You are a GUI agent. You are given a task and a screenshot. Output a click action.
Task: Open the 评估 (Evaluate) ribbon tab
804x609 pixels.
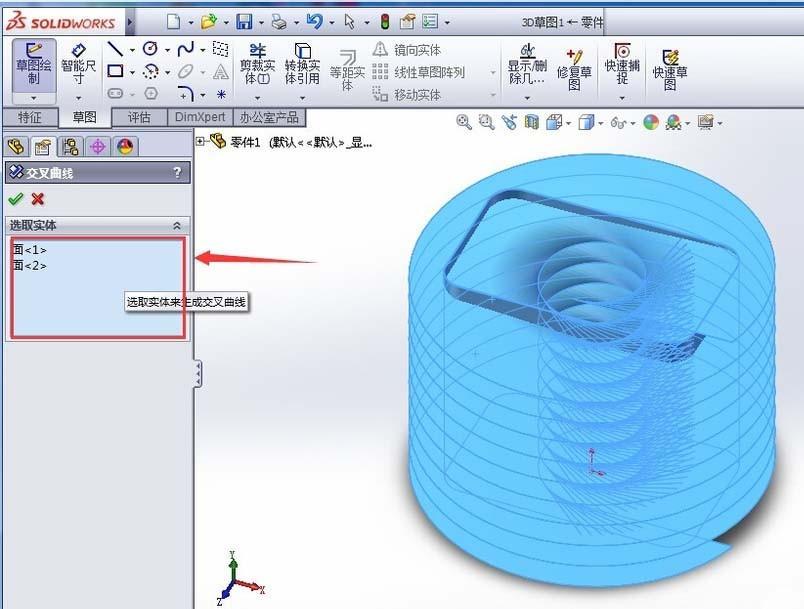[x=141, y=116]
